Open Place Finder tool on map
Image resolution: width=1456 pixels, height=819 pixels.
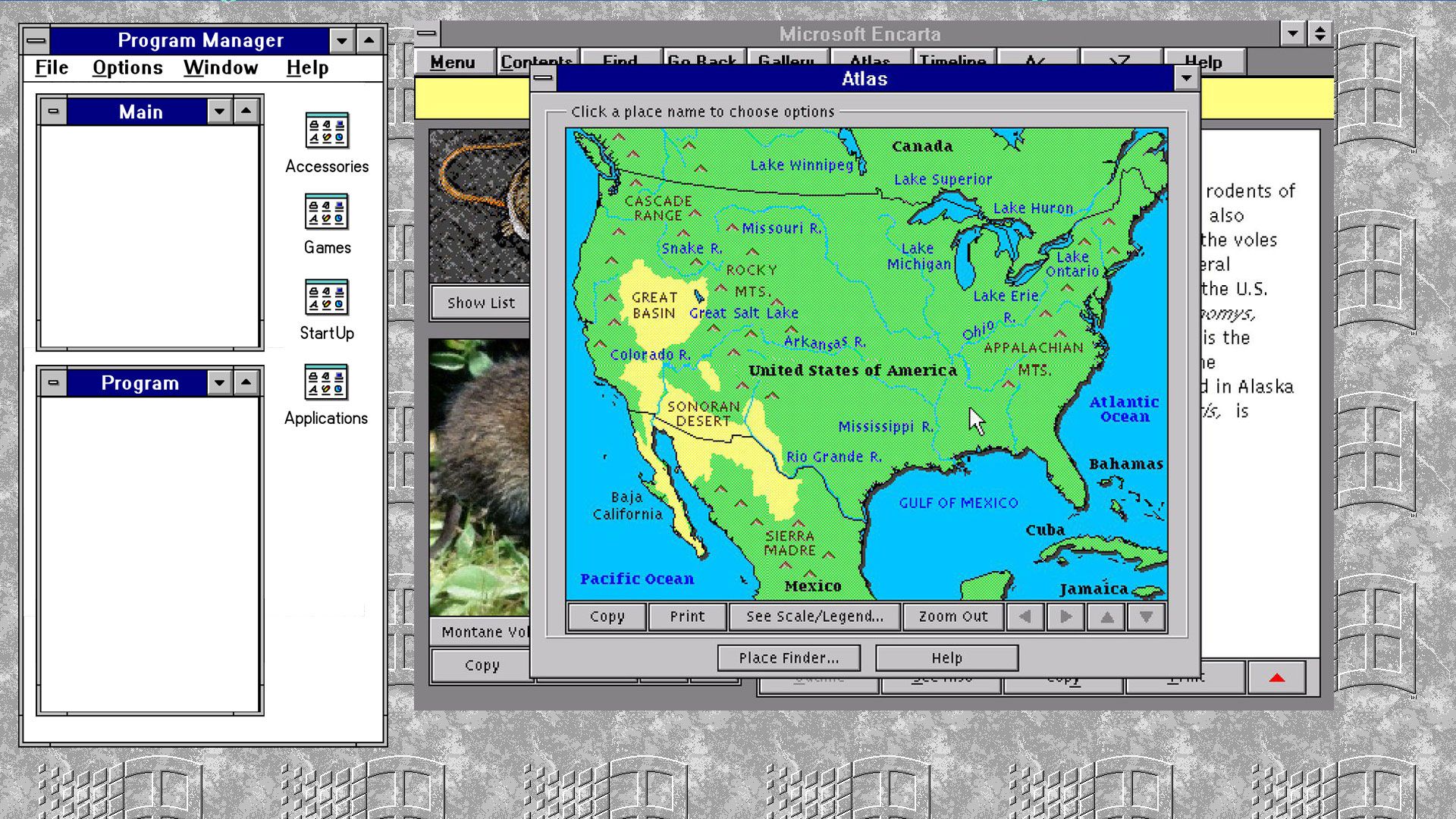(788, 657)
